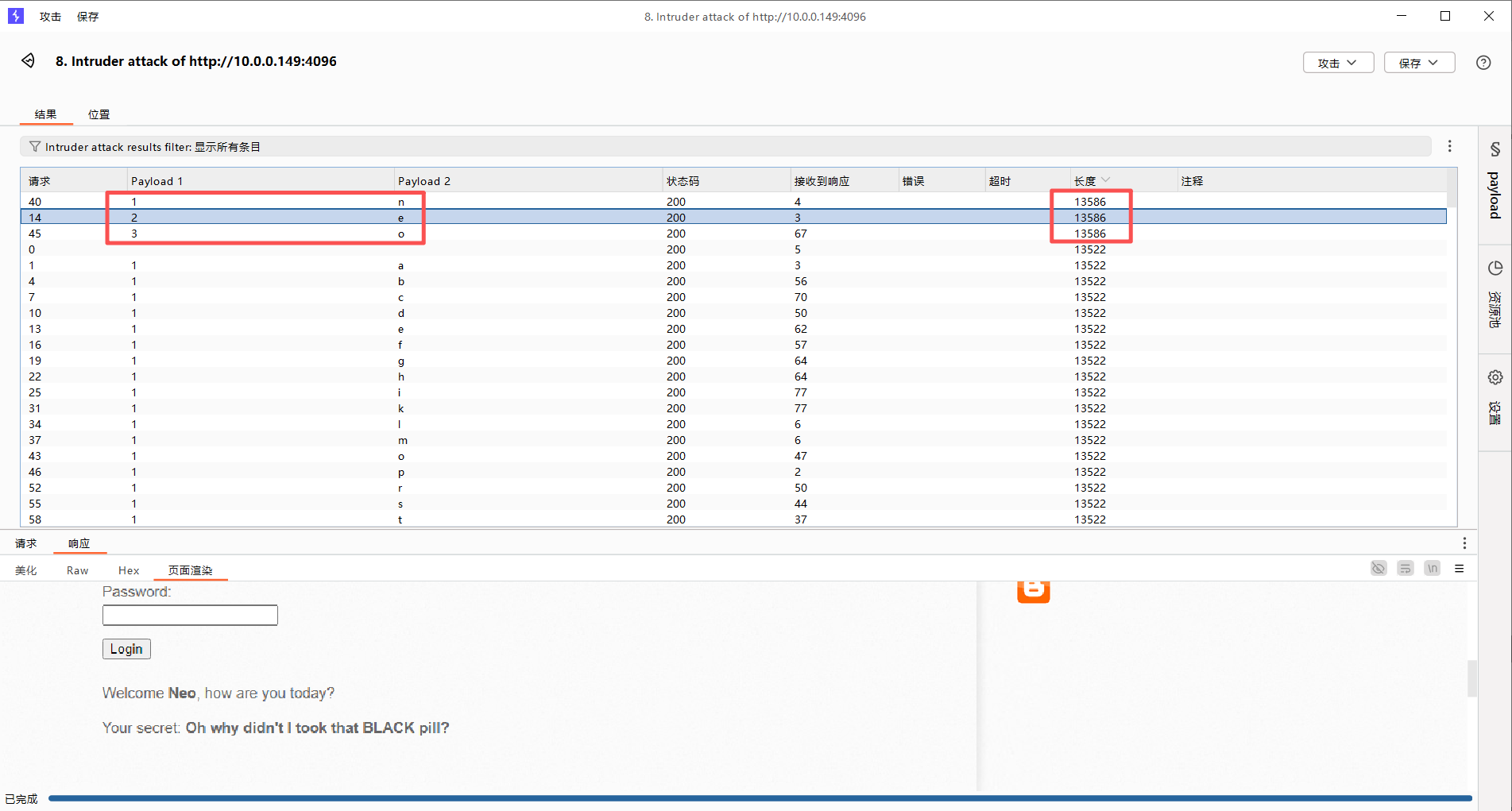The height and width of the screenshot is (811, 1512).
Task: Sort by the 注释 column header
Action: click(1312, 181)
